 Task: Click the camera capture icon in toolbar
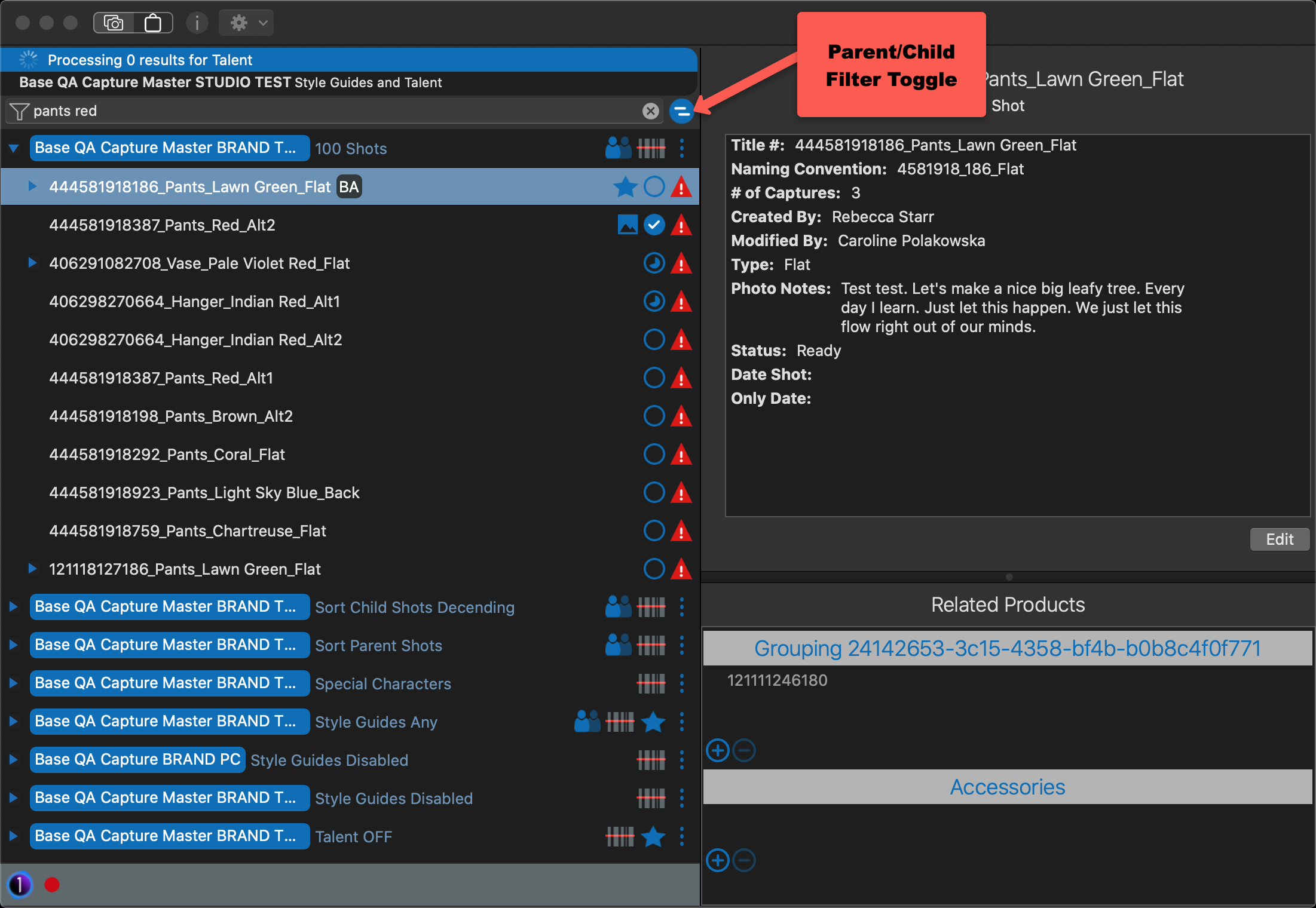coord(114,23)
